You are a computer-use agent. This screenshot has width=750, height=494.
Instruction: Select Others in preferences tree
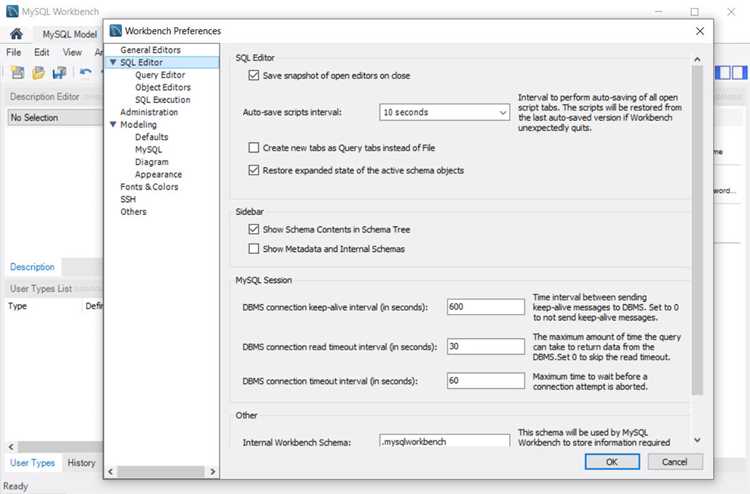point(133,211)
